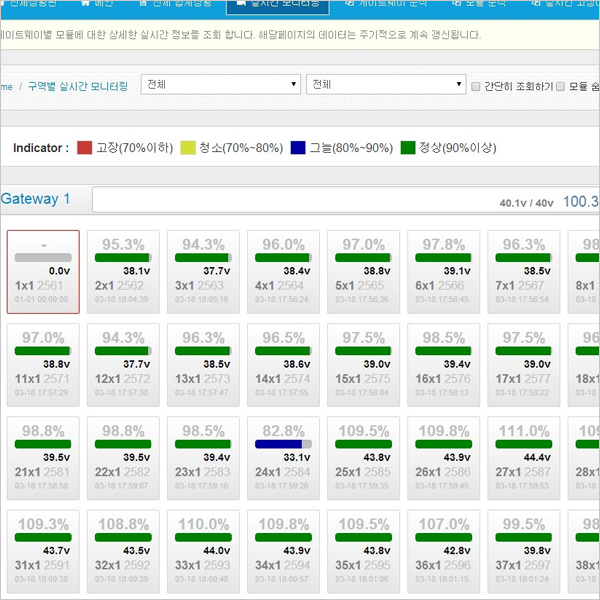
Task: Open the 실시간 모니터링 tab
Action: point(278,5)
